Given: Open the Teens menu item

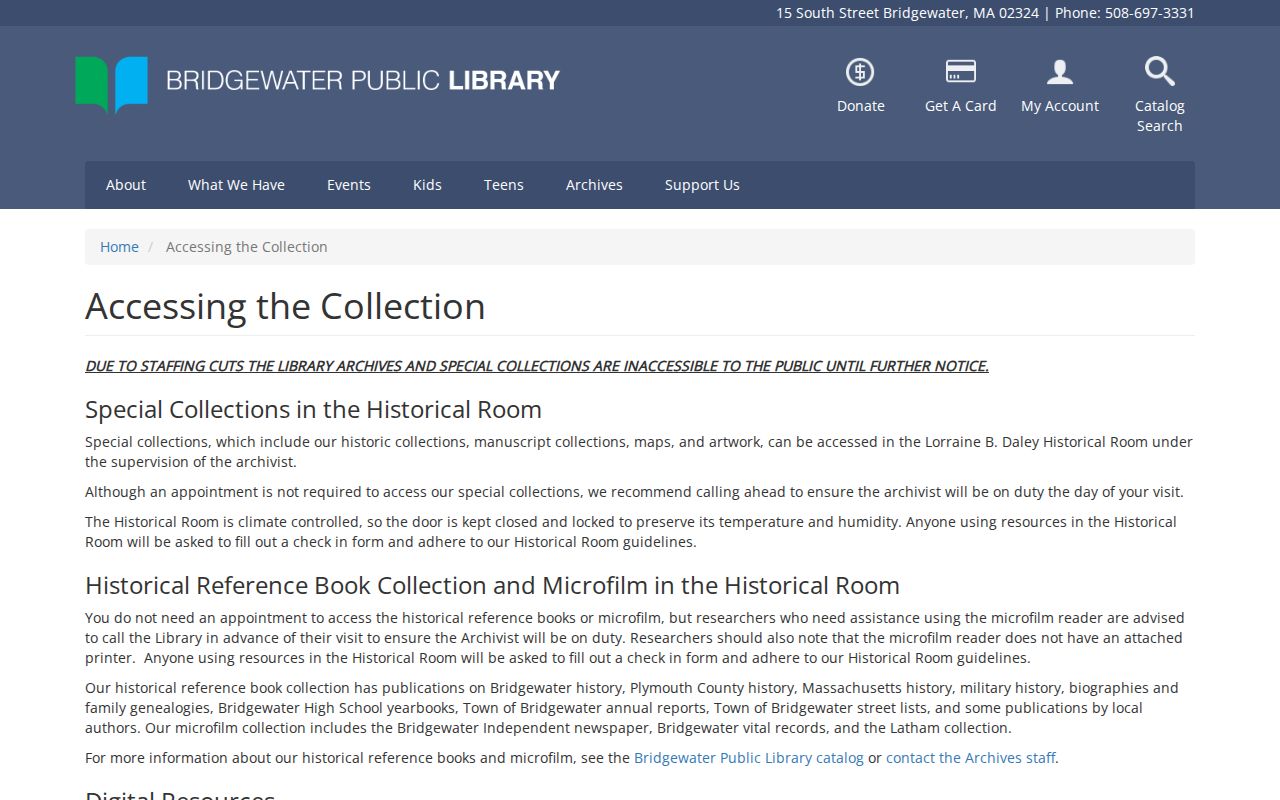Looking at the screenshot, I should pos(504,185).
